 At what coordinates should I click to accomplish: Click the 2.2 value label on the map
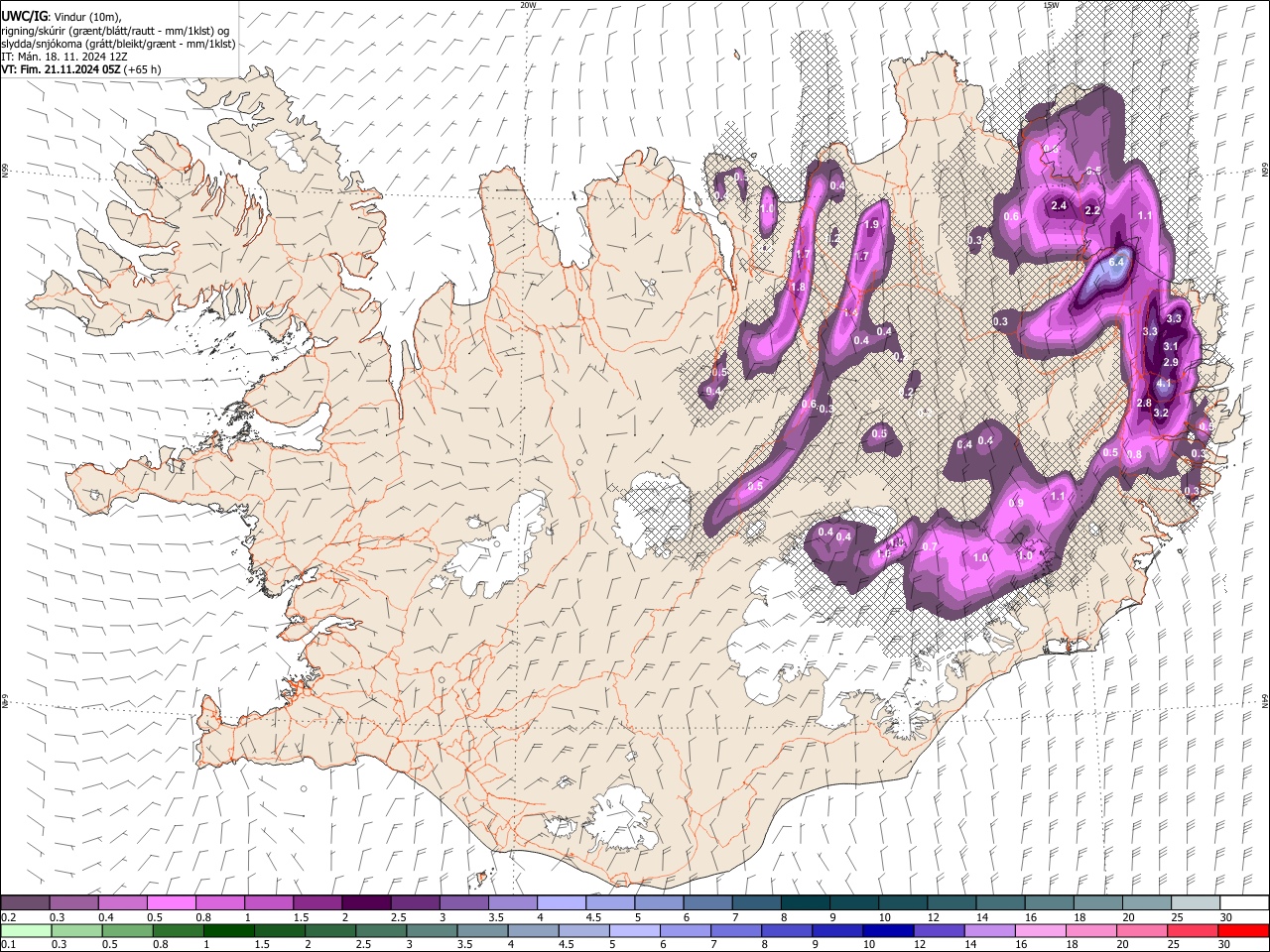1092,211
